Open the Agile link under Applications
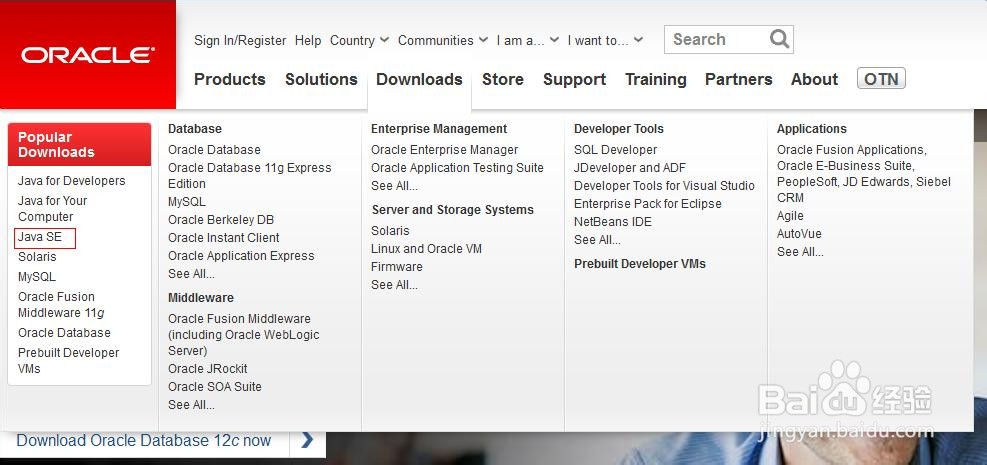The height and width of the screenshot is (465, 987). coord(790,216)
